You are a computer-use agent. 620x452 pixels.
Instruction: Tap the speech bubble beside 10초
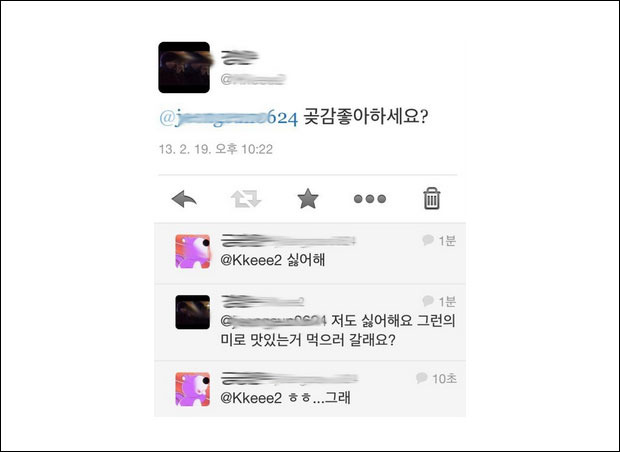(x=422, y=378)
